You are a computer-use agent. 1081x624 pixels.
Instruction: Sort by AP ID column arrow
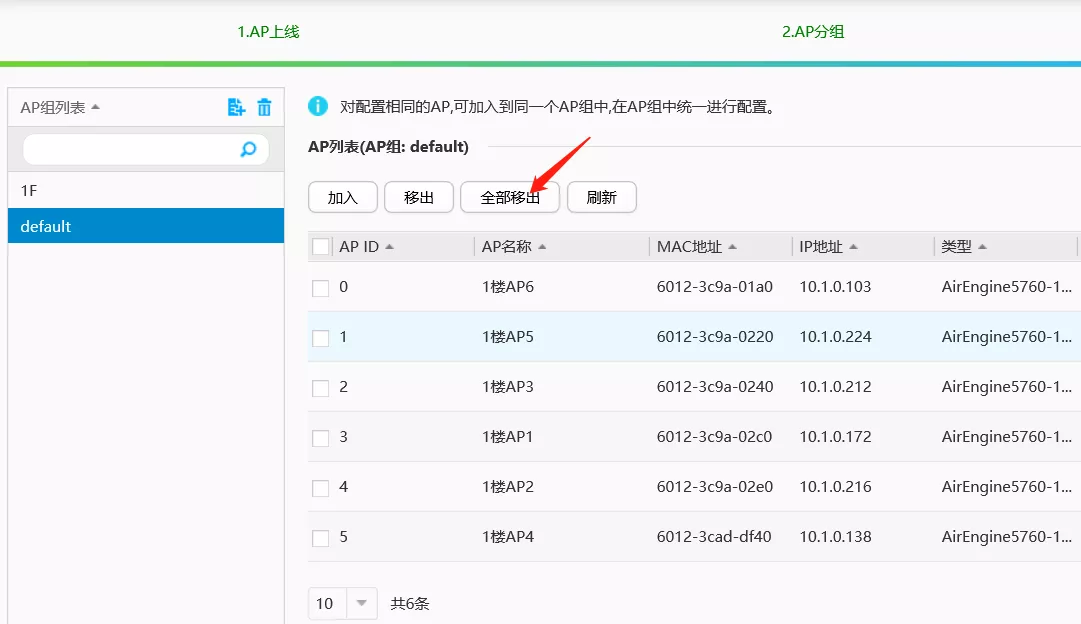pos(389,247)
